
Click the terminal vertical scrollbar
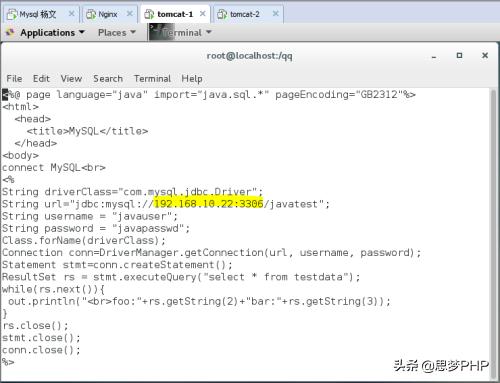494,233
